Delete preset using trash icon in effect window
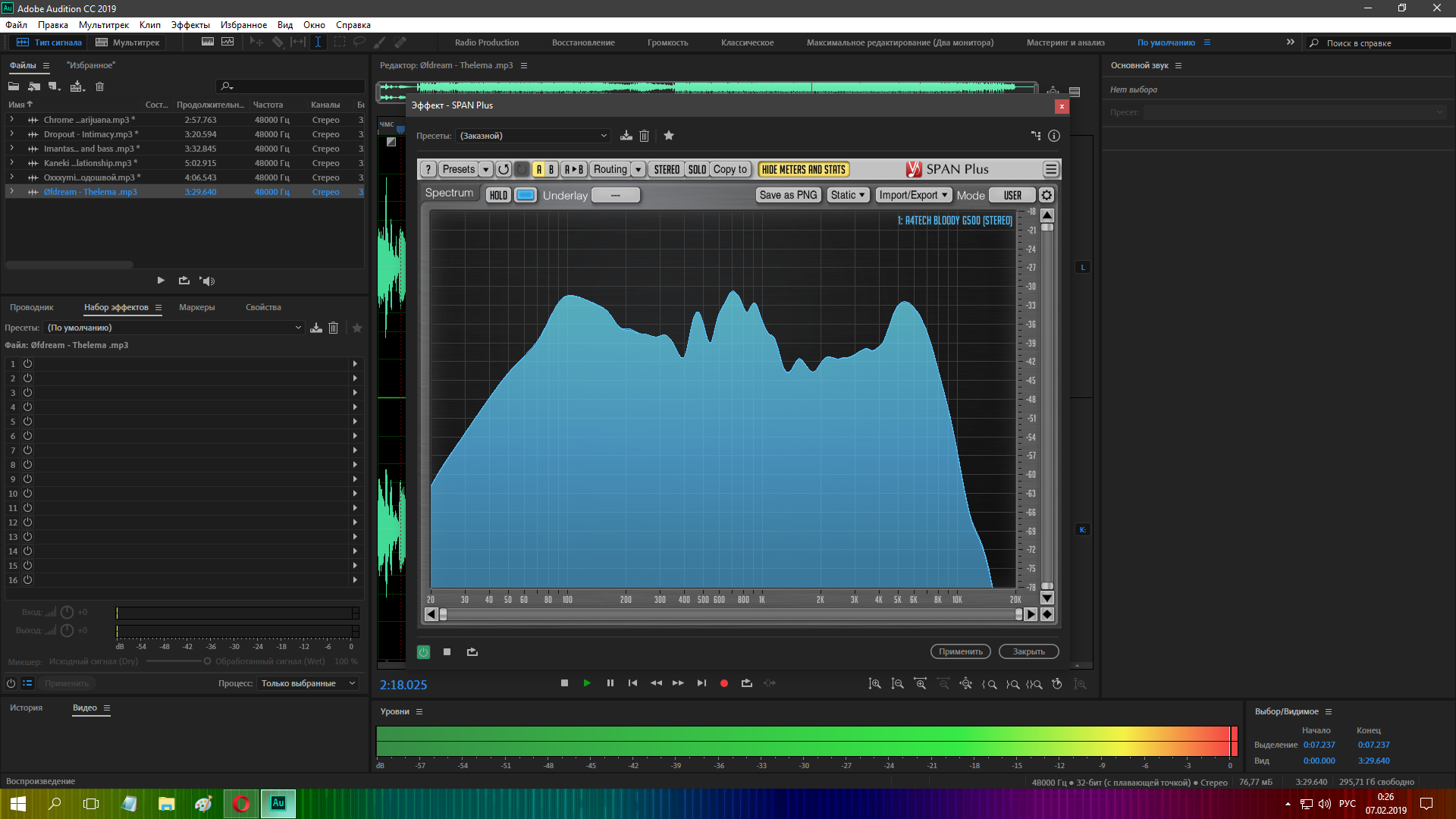 [x=644, y=136]
